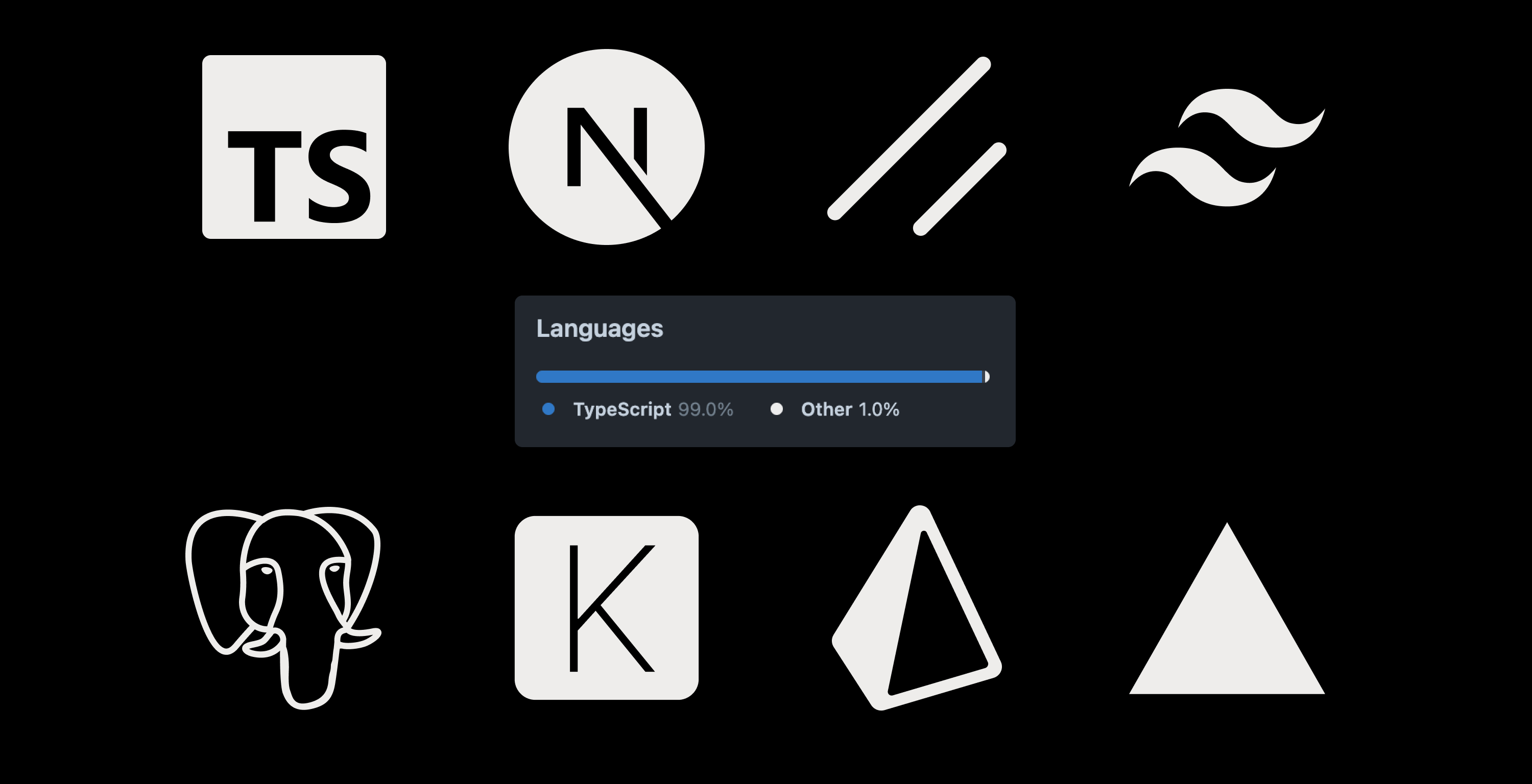Open the Tailwind CSS wave logo
The width and height of the screenshot is (1532, 784).
(x=1227, y=148)
